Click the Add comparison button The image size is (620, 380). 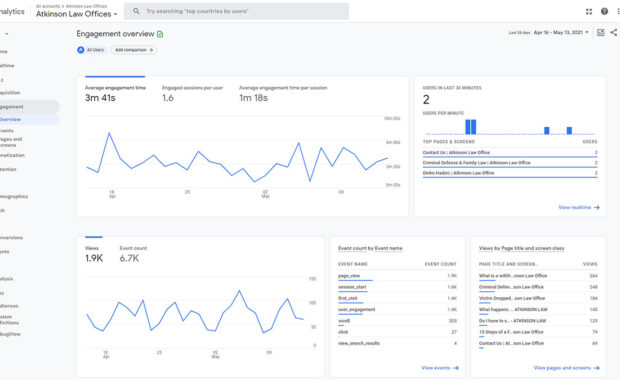(134, 50)
